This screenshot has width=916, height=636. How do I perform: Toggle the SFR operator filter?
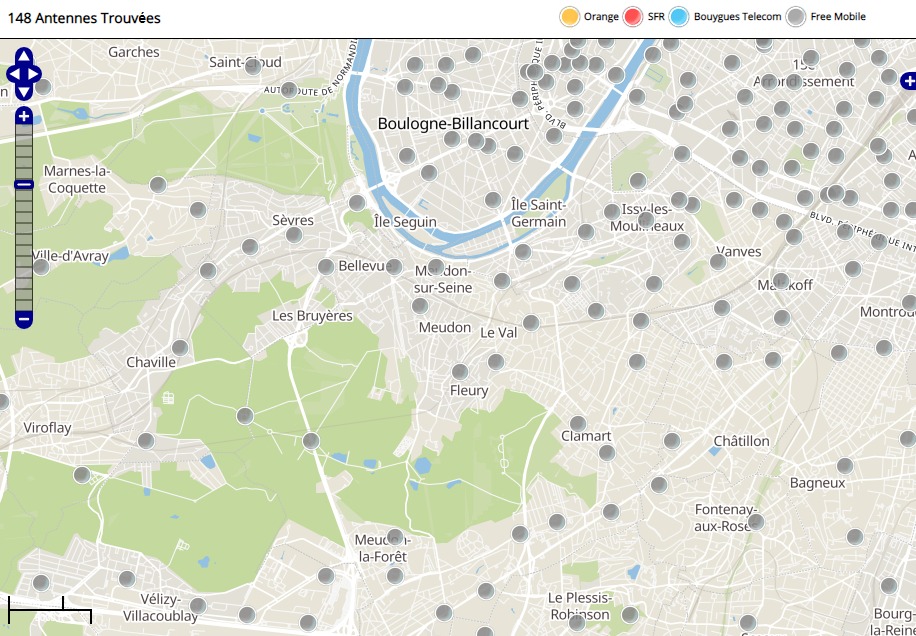point(632,17)
